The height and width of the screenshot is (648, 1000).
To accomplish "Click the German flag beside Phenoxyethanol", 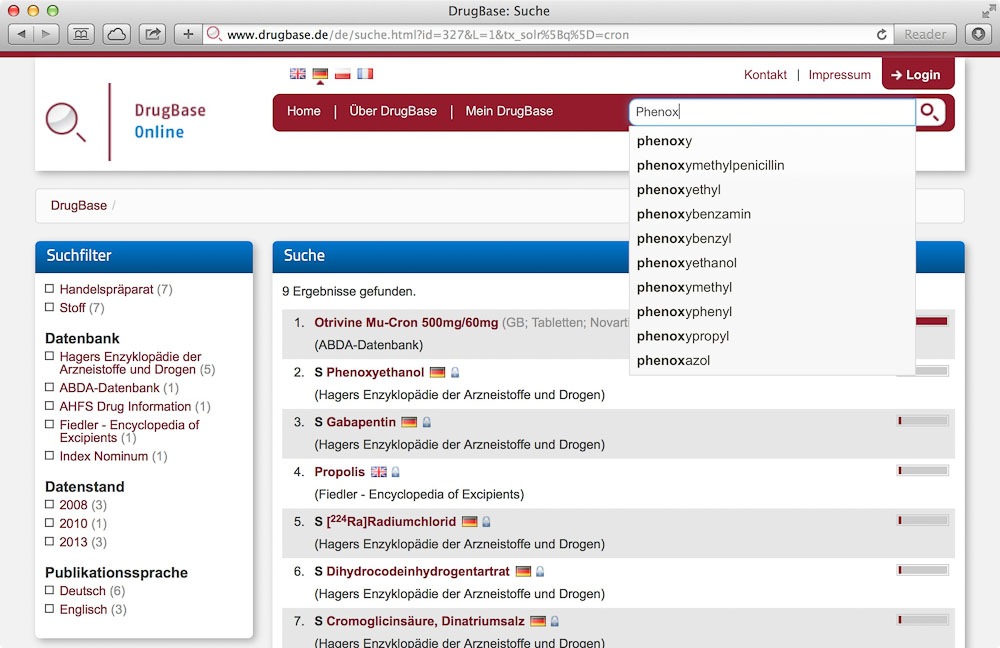I will (x=438, y=372).
